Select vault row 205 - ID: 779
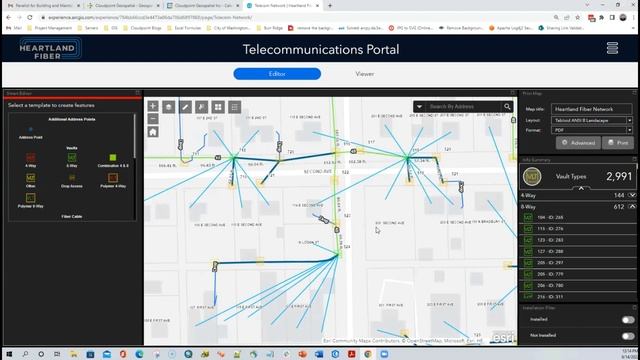The width and height of the screenshot is (640, 360). (579, 274)
